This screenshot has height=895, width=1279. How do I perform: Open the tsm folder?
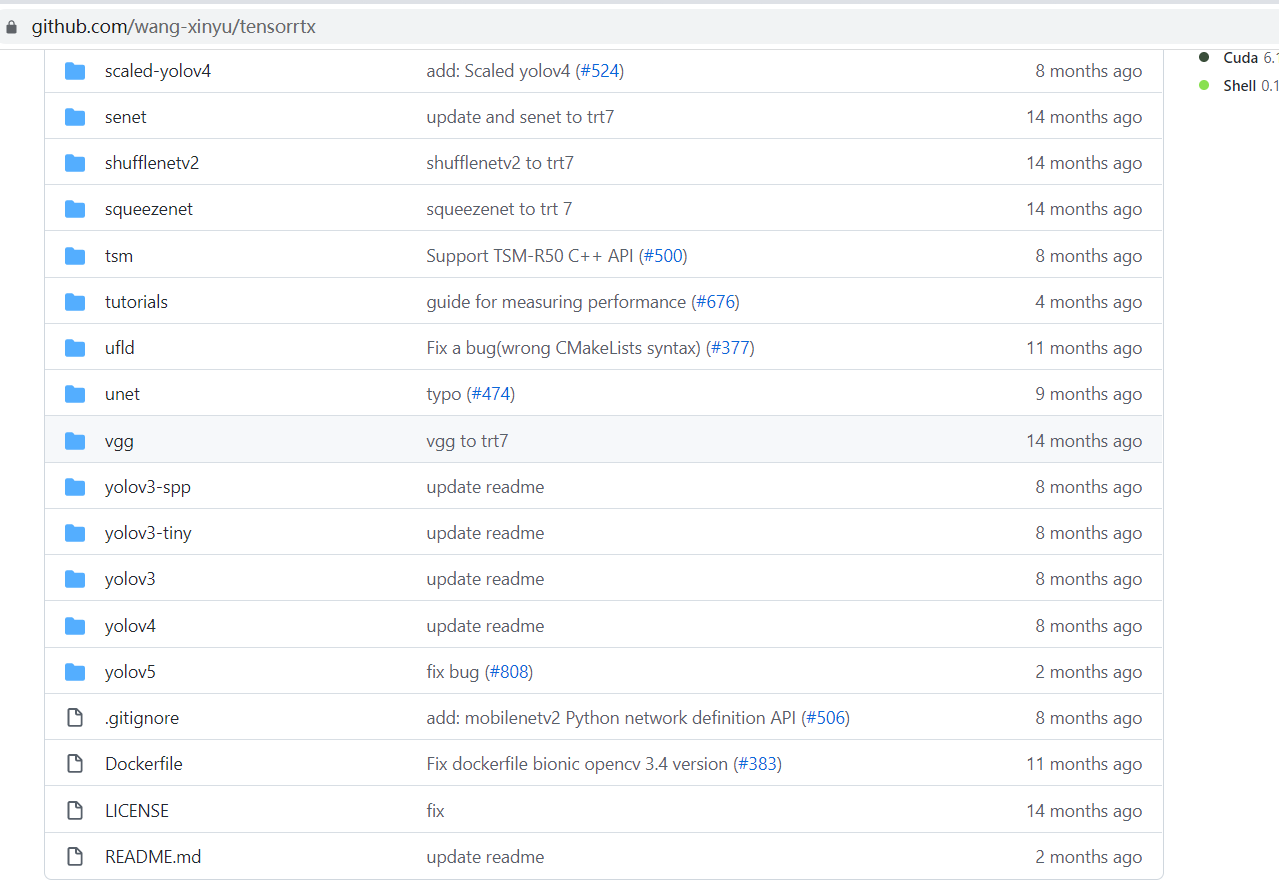pyautogui.click(x=119, y=256)
